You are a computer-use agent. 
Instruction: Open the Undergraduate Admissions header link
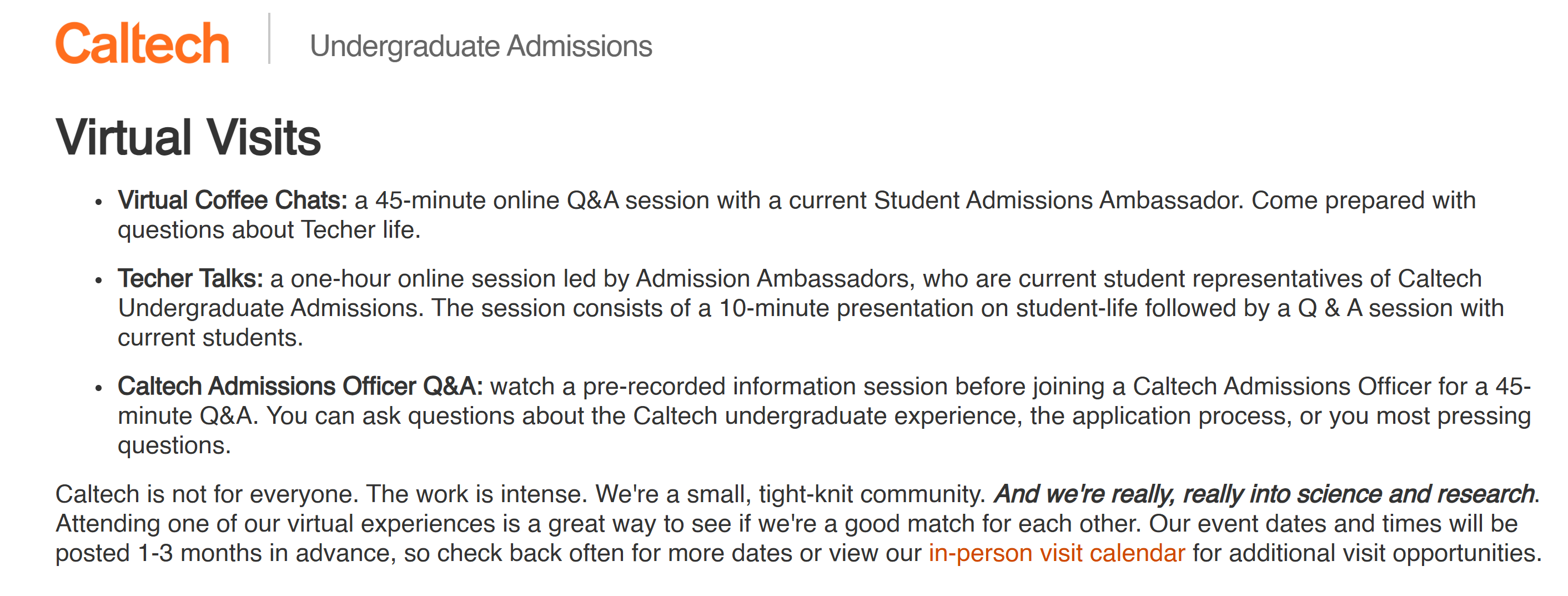click(x=481, y=46)
